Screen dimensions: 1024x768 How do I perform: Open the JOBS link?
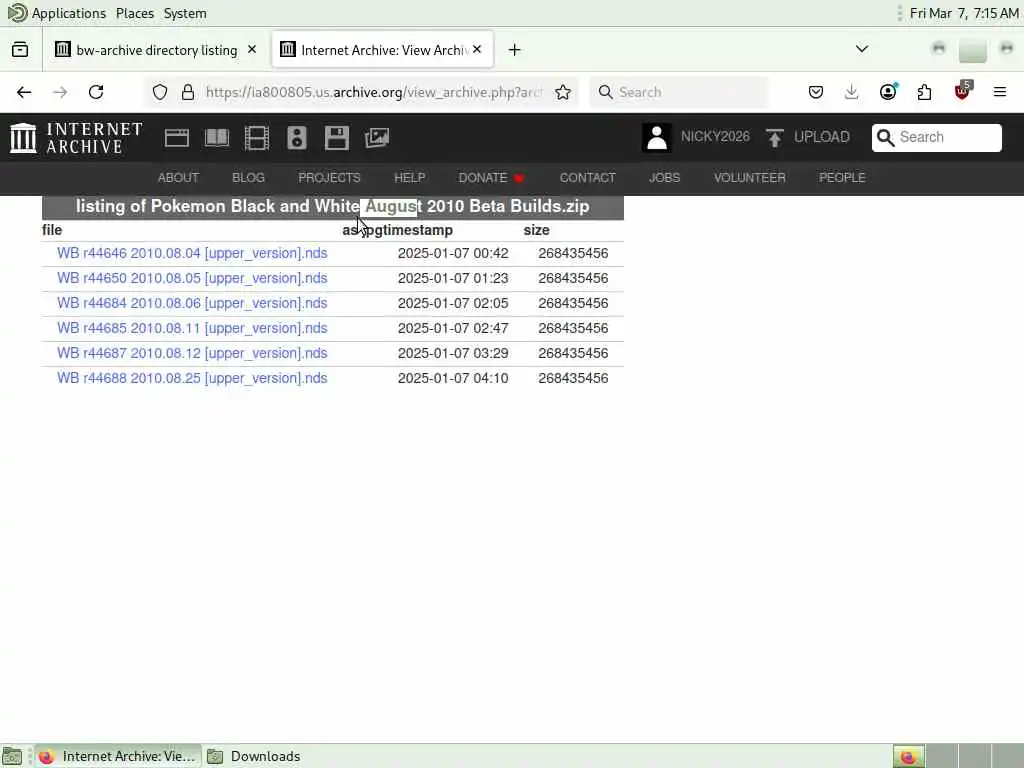pyautogui.click(x=664, y=178)
